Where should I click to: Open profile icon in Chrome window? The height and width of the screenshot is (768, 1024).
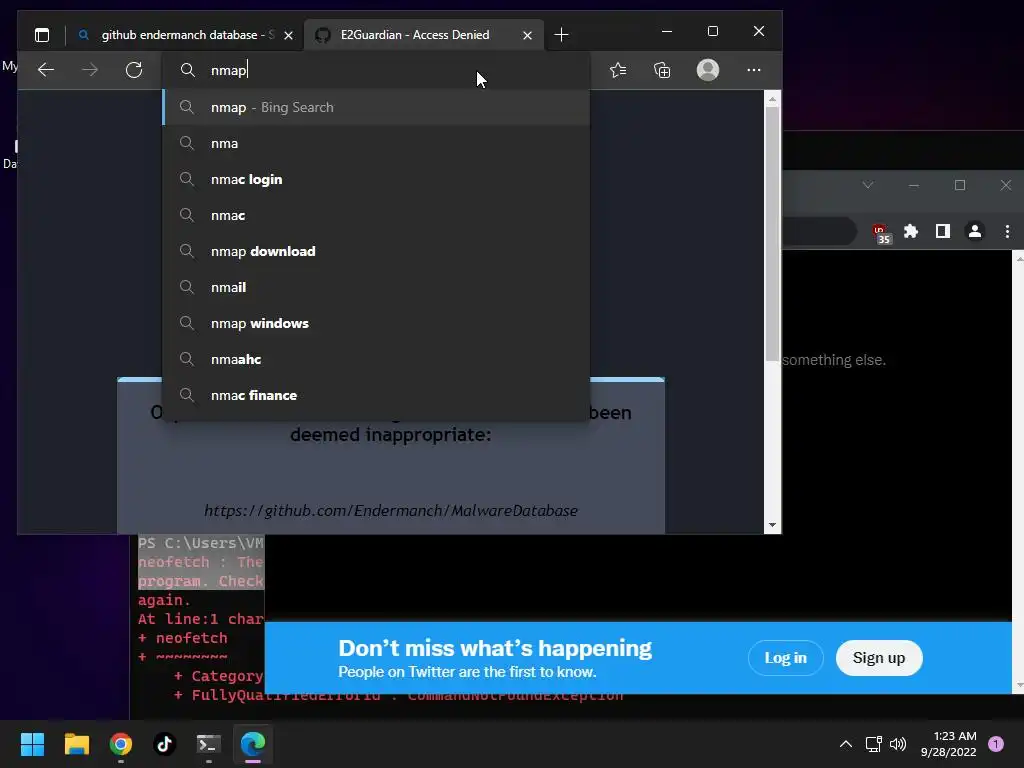pos(974,231)
